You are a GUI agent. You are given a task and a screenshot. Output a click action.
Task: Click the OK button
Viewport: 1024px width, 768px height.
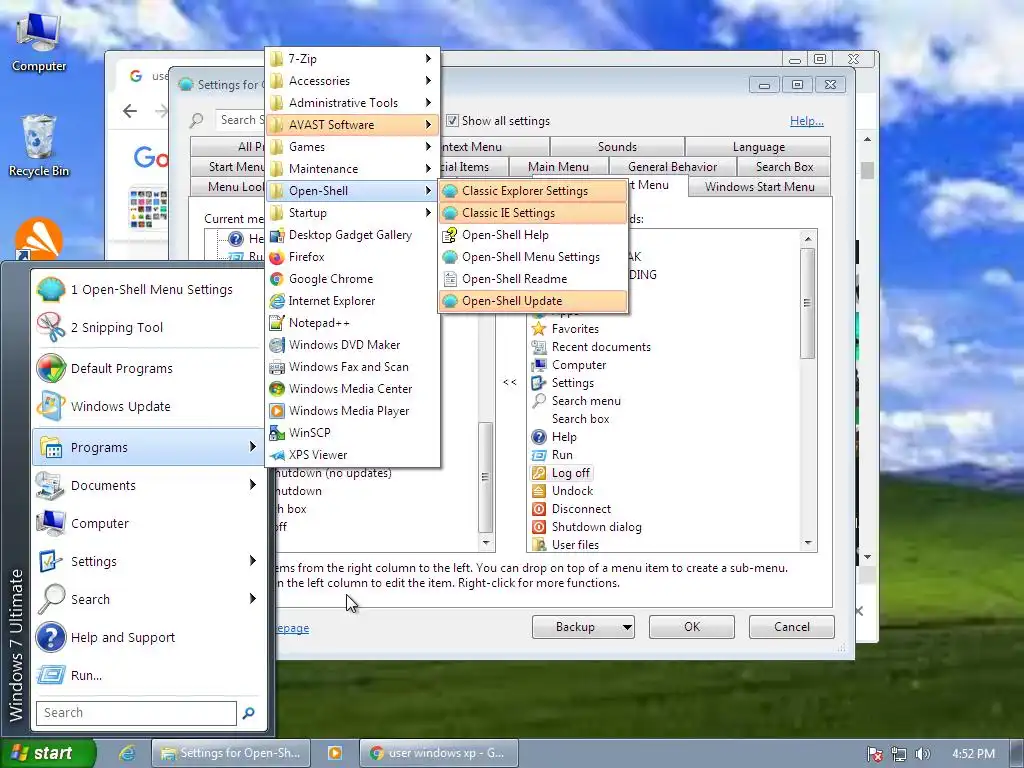click(692, 627)
